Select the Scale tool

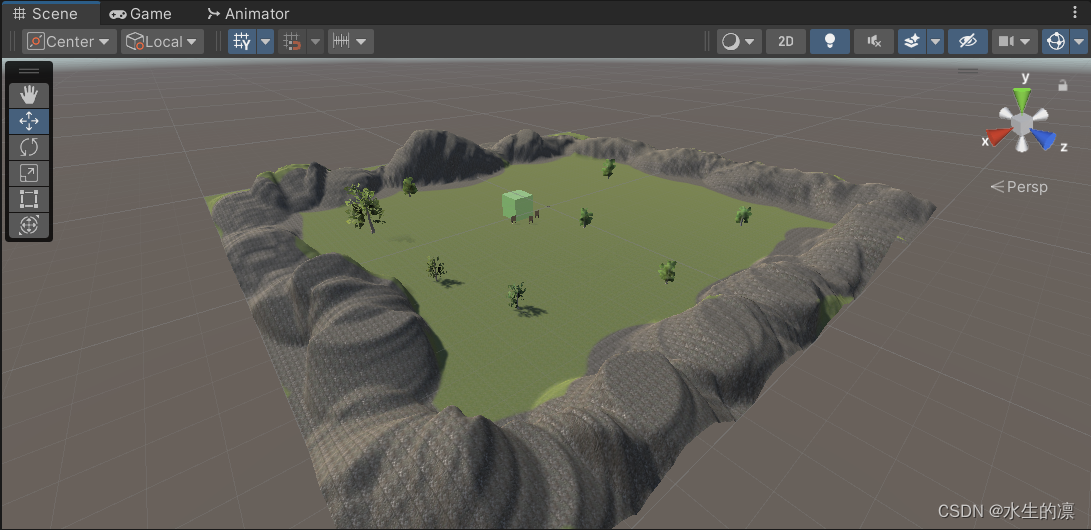point(29,173)
